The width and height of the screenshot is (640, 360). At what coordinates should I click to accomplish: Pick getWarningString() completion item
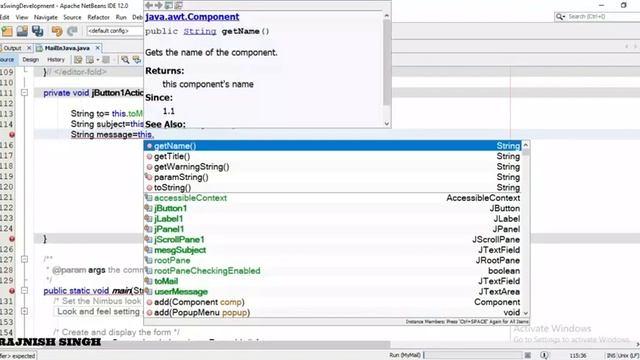(x=333, y=167)
